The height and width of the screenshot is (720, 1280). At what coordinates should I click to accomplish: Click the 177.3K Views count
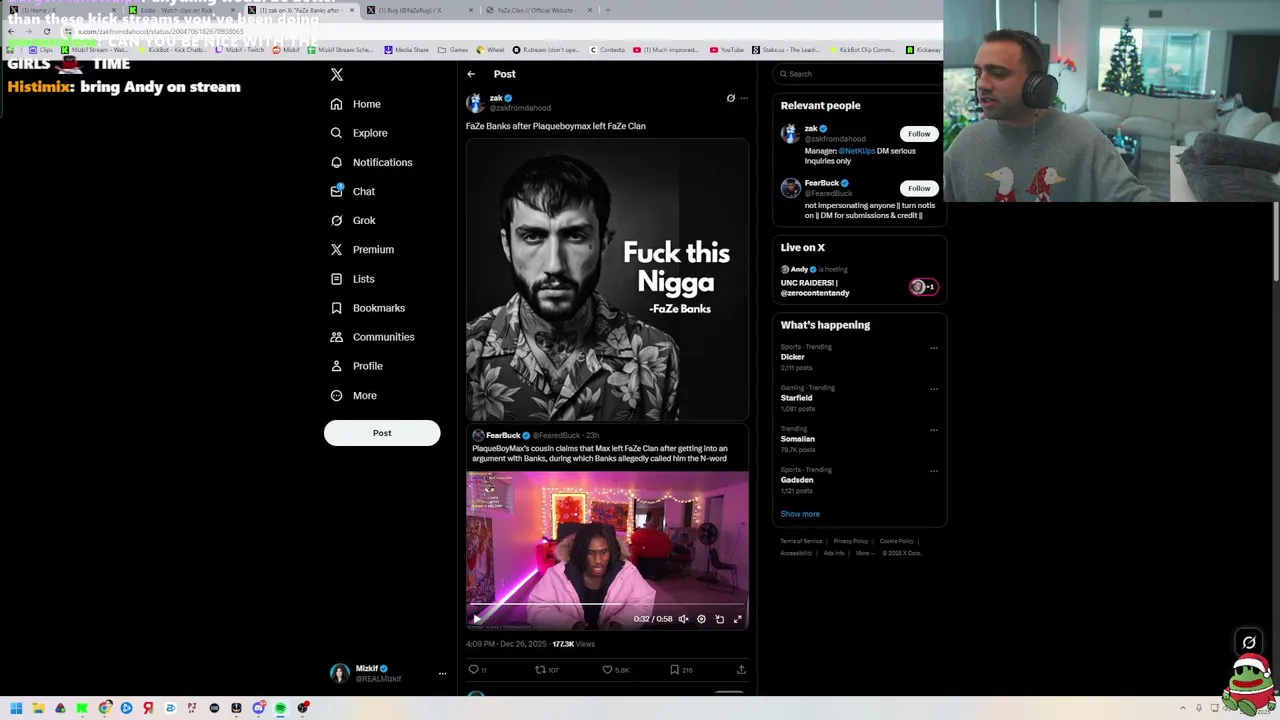tap(573, 644)
